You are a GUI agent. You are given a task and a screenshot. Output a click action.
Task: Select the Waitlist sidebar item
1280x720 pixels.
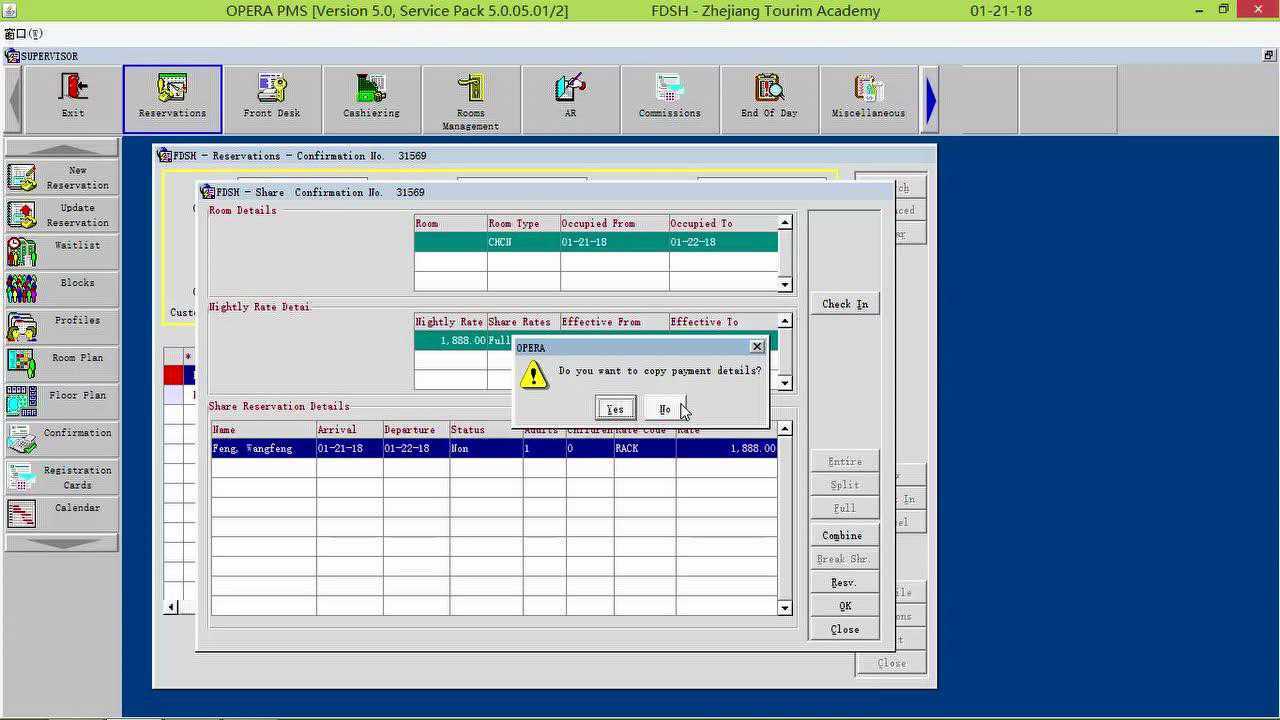(x=61, y=250)
